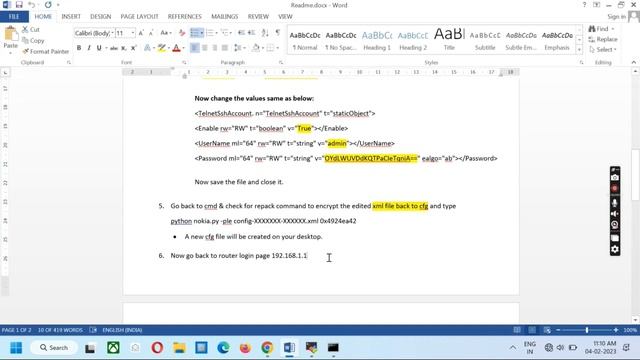Align text right
Viewport: 640px width, 360px height.
click(x=215, y=48)
